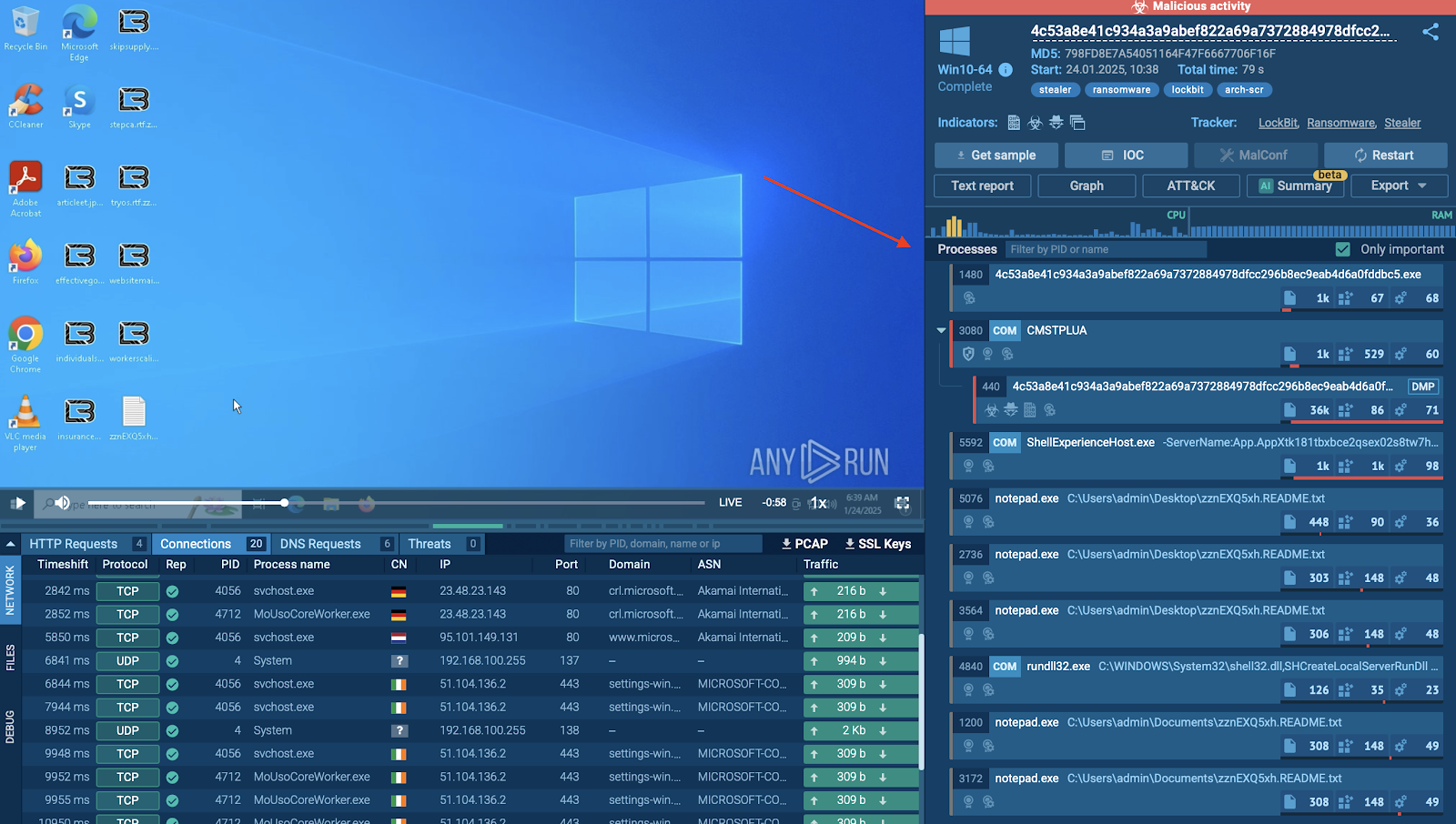
Task: Select the znEXQ5xh README file on desktop
Action: tap(134, 418)
